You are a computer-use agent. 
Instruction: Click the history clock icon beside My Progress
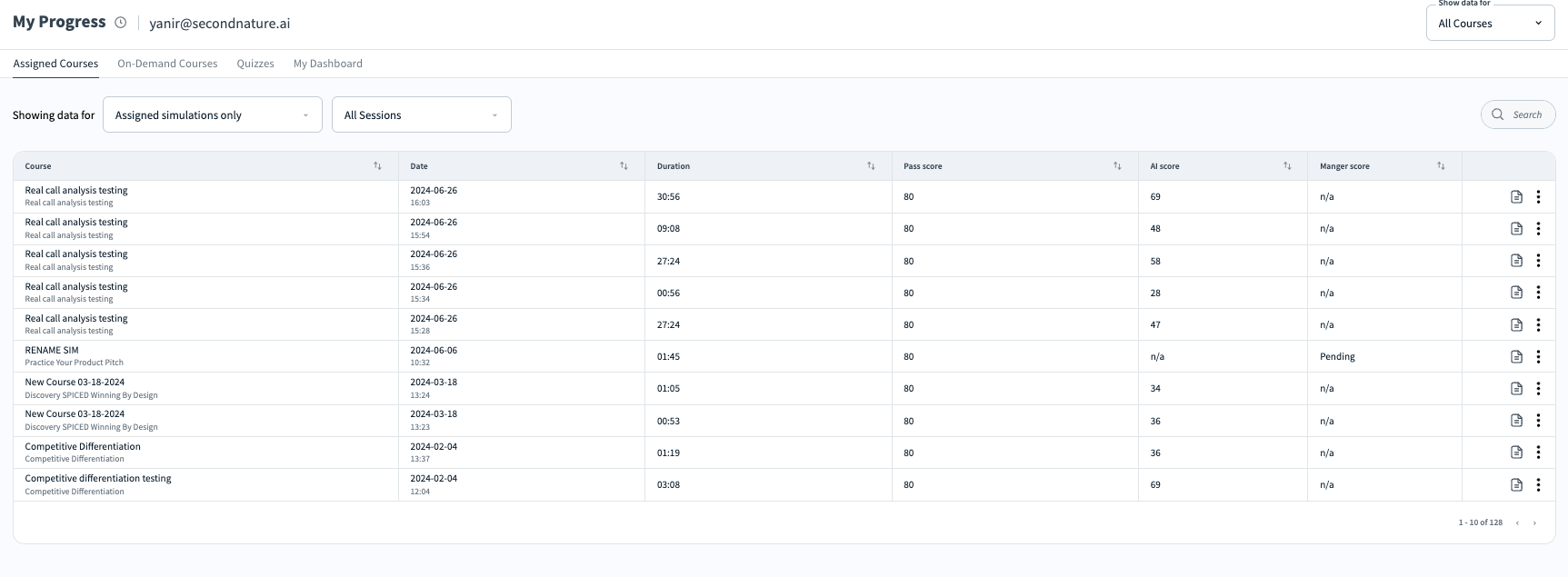(121, 23)
